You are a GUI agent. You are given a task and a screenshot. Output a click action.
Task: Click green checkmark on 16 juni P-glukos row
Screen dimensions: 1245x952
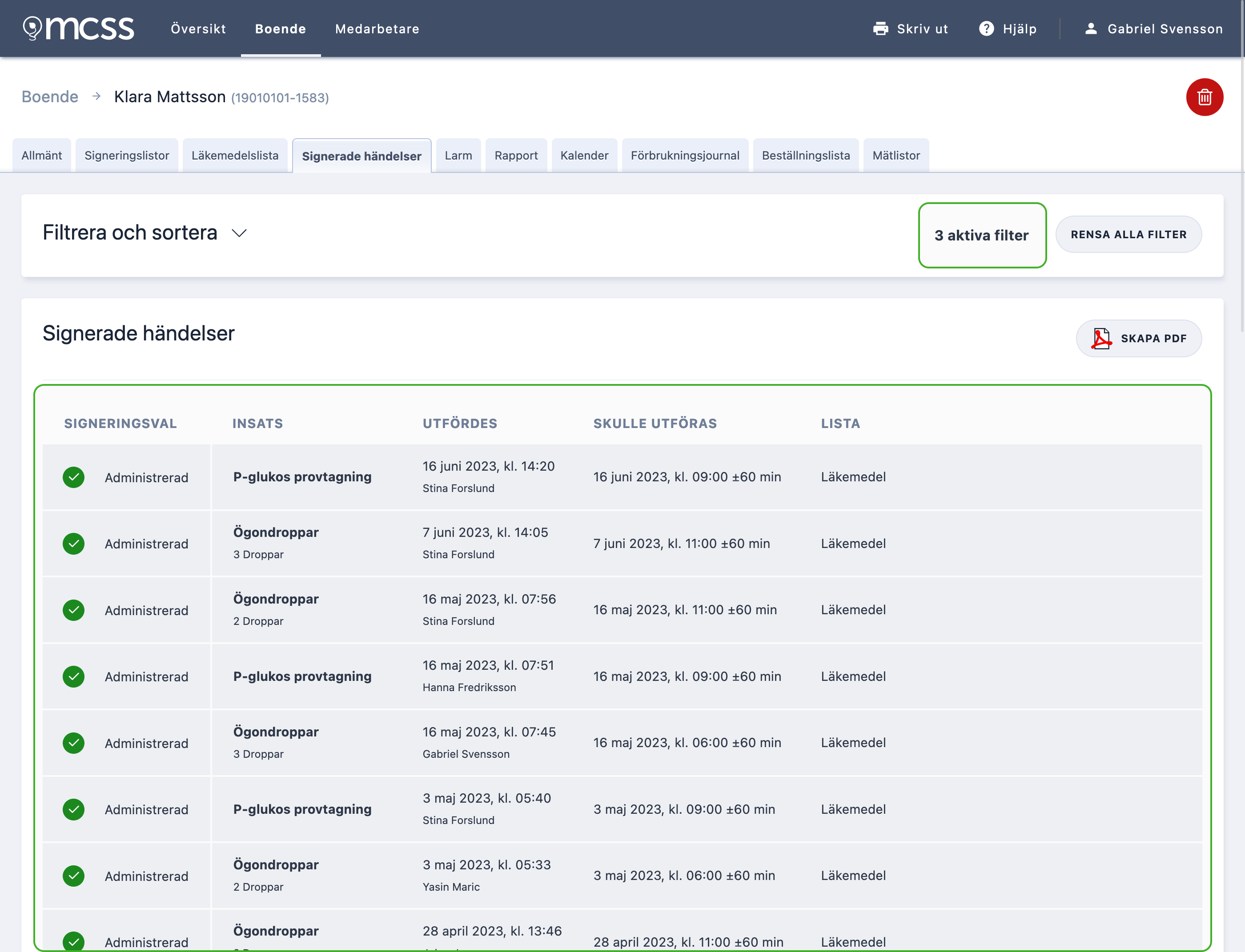[x=74, y=477]
